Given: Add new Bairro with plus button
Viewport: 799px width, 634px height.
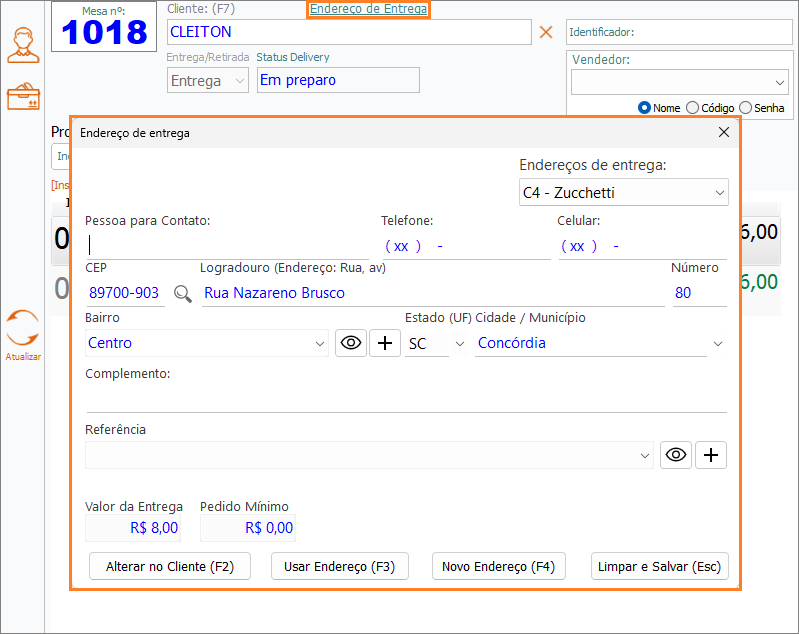Looking at the screenshot, I should 385,343.
